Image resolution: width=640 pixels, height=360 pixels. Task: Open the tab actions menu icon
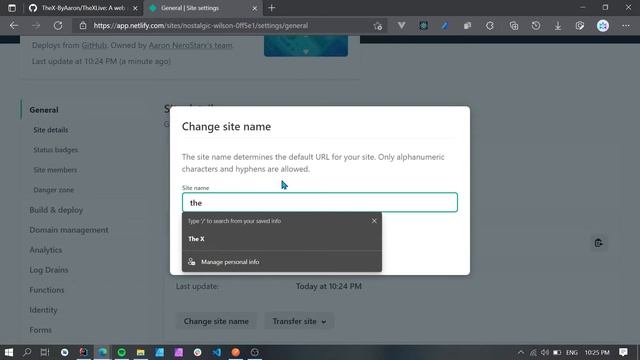[x=12, y=8]
